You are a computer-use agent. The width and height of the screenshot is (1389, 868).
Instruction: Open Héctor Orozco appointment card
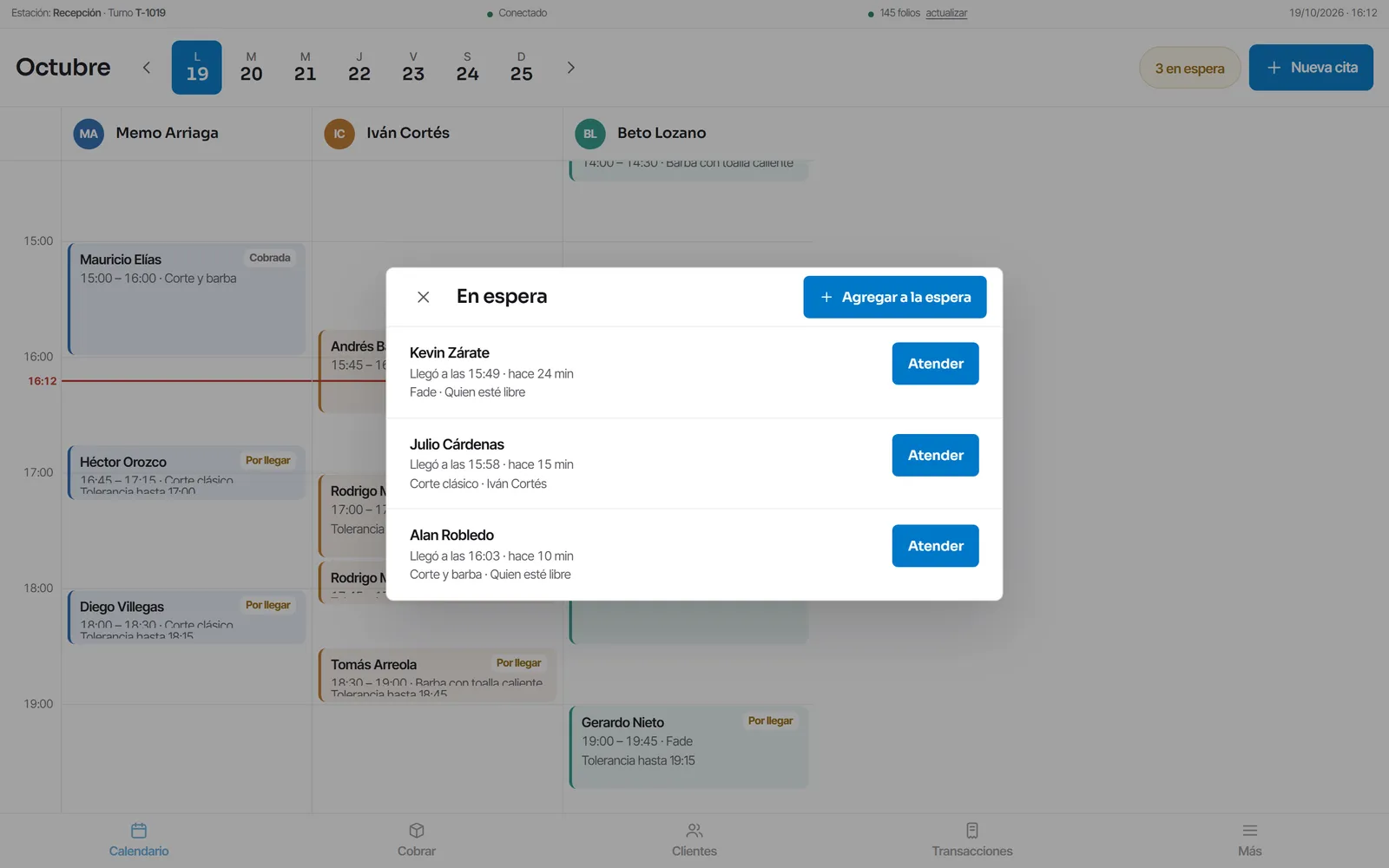(187, 472)
